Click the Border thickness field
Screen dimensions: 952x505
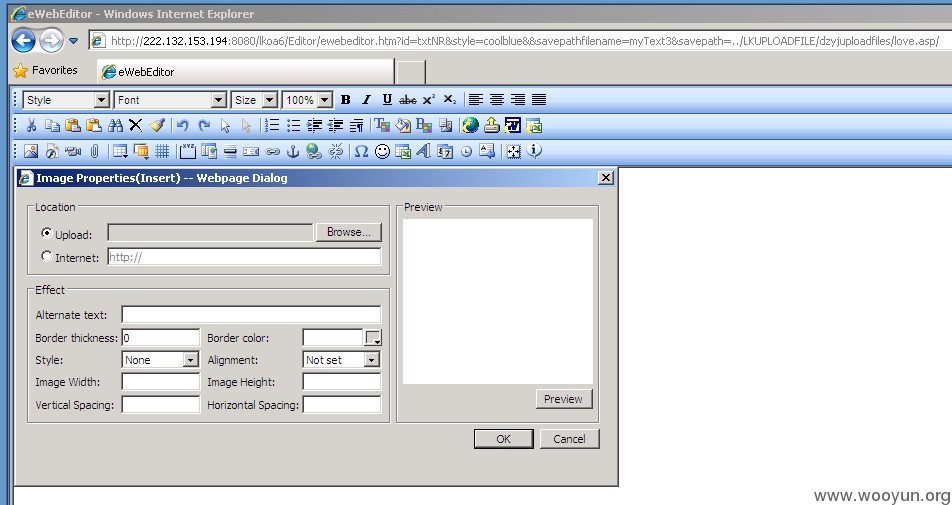click(x=161, y=337)
